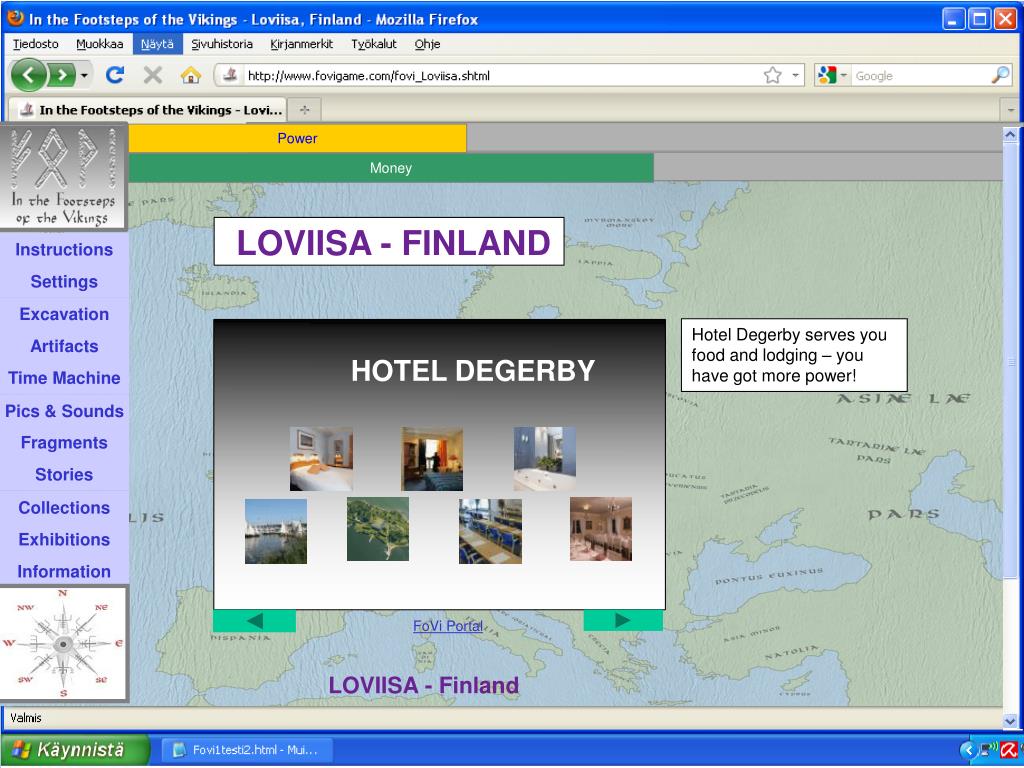The width and height of the screenshot is (1024, 768).
Task: Click the green previous slide arrow button
Action: 255,621
